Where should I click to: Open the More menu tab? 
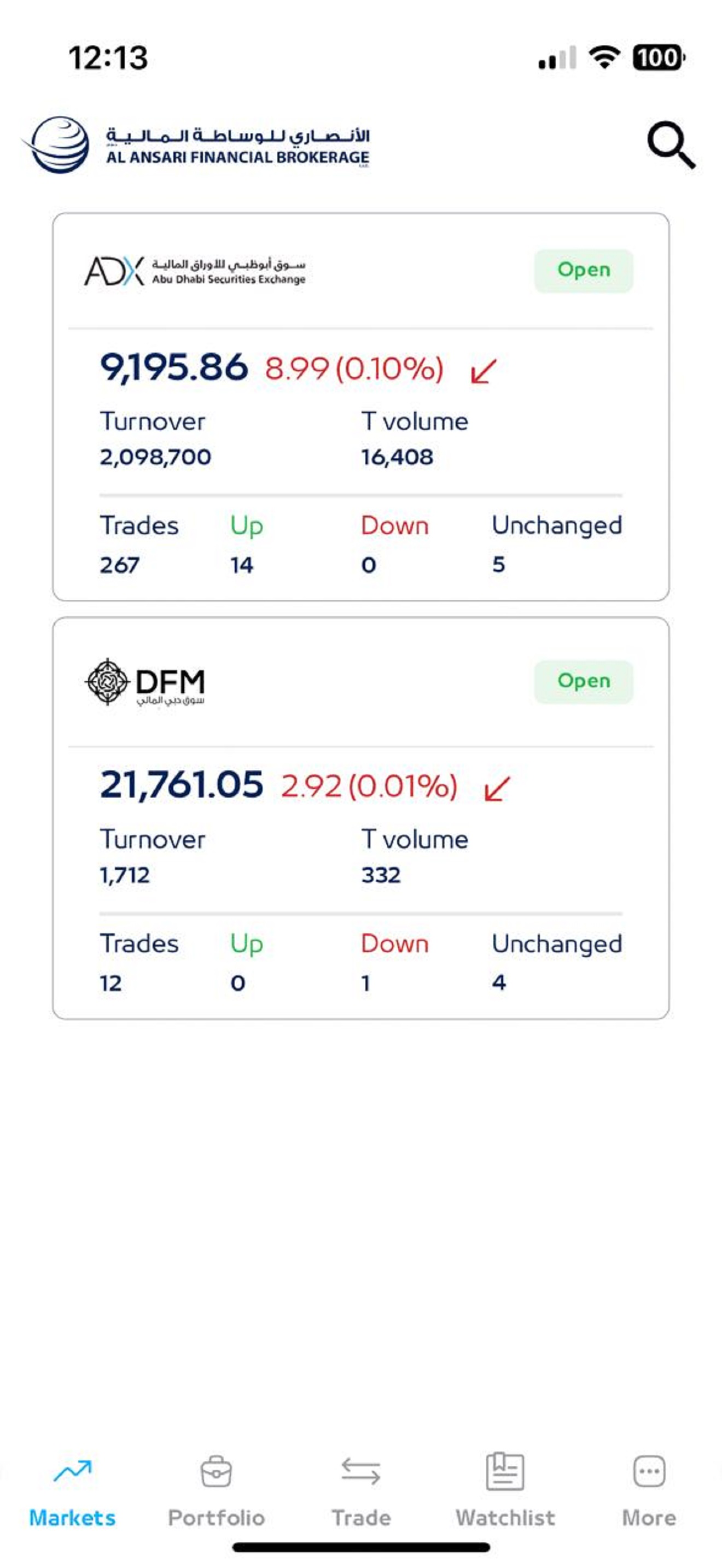[x=649, y=1491]
